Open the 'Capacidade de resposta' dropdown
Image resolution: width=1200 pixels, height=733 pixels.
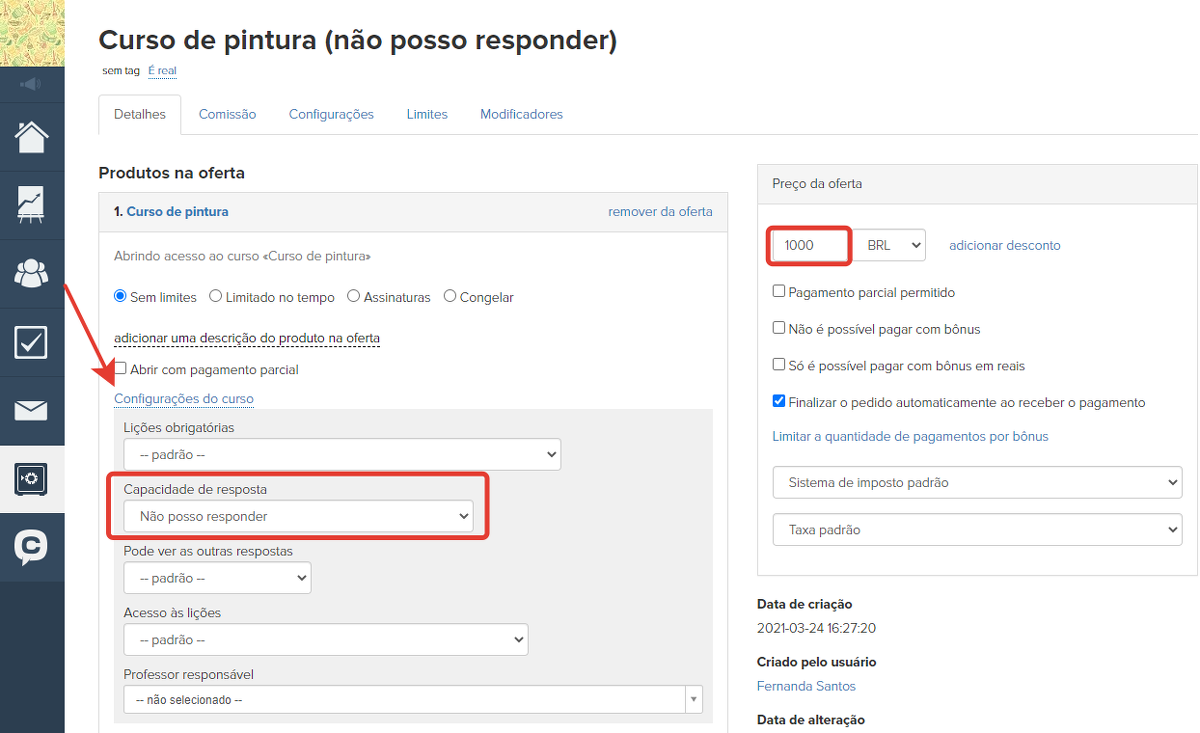point(298,516)
